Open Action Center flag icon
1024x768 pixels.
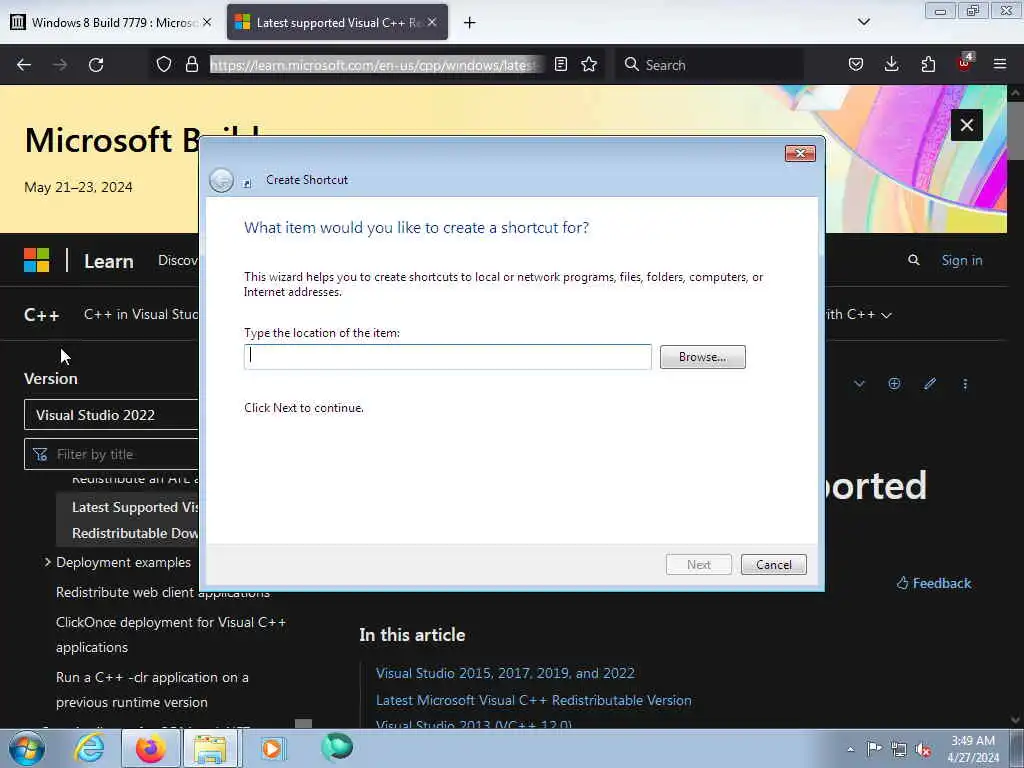click(x=874, y=748)
